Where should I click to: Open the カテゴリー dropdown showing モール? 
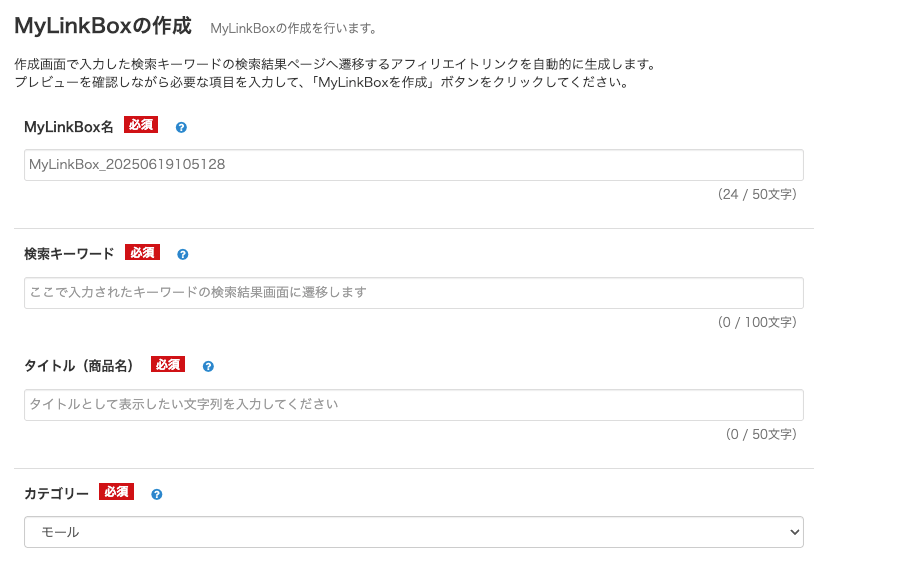[x=413, y=532]
